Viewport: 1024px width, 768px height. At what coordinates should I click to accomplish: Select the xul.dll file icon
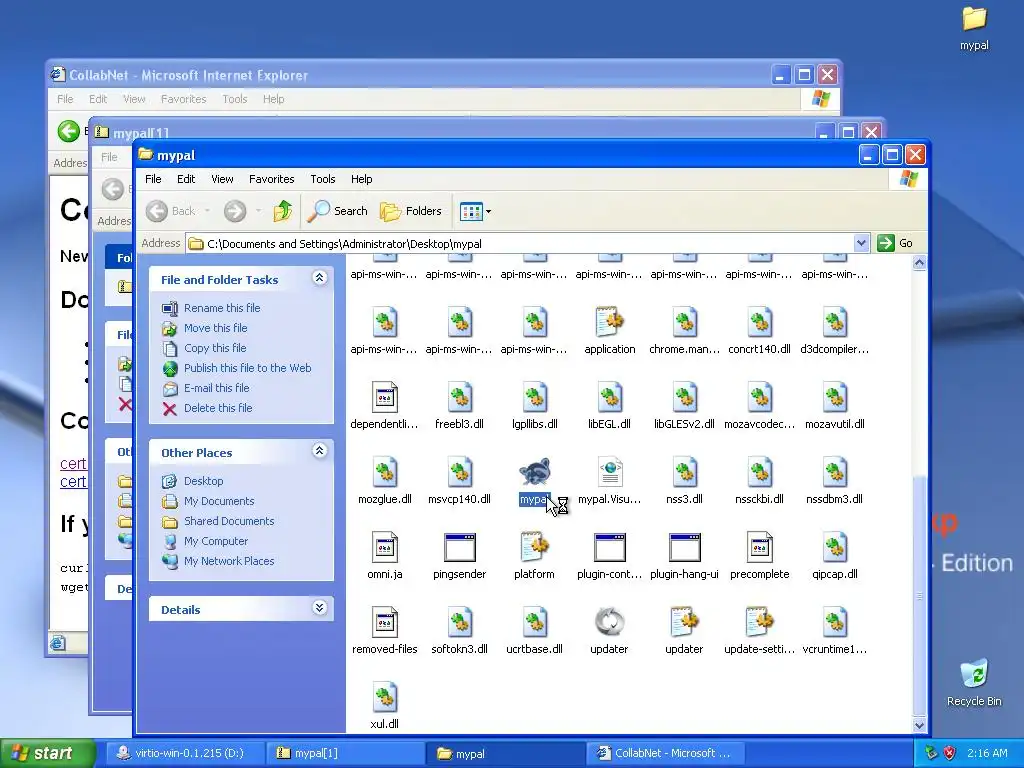click(x=385, y=697)
